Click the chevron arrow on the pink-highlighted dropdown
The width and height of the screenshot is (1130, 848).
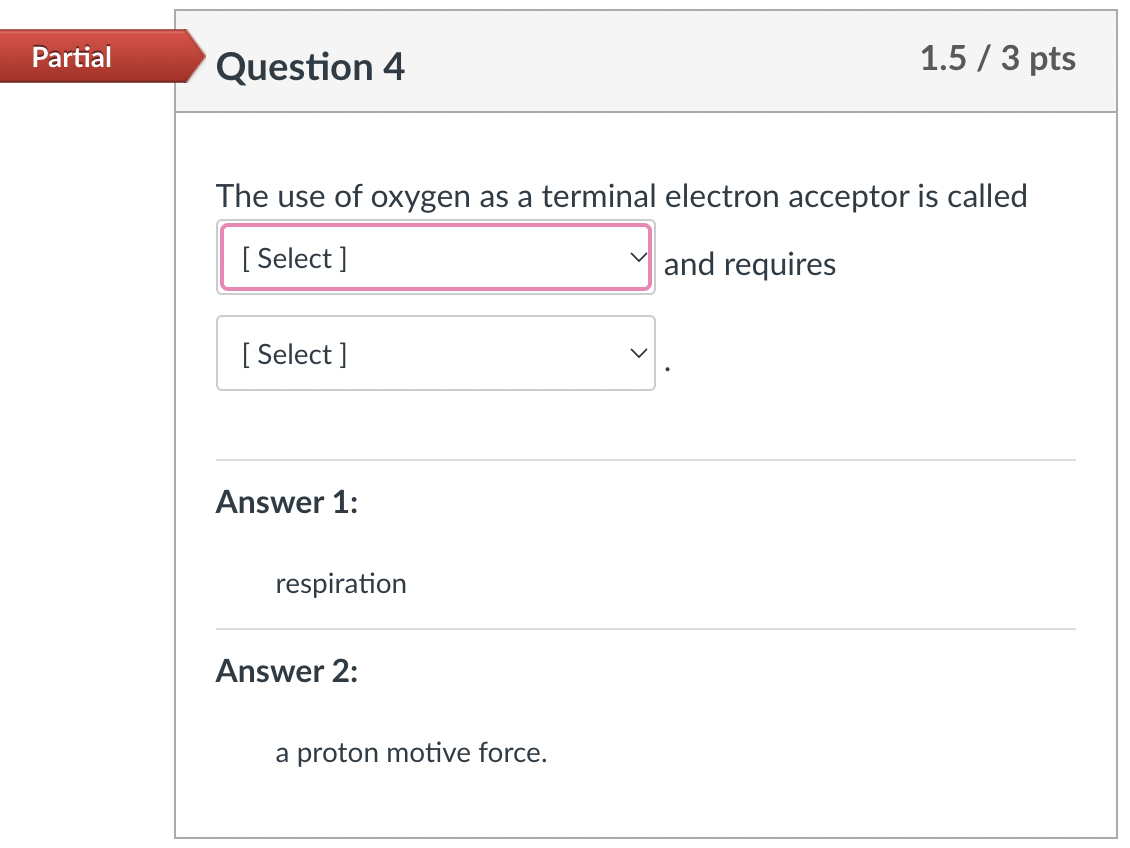point(637,258)
